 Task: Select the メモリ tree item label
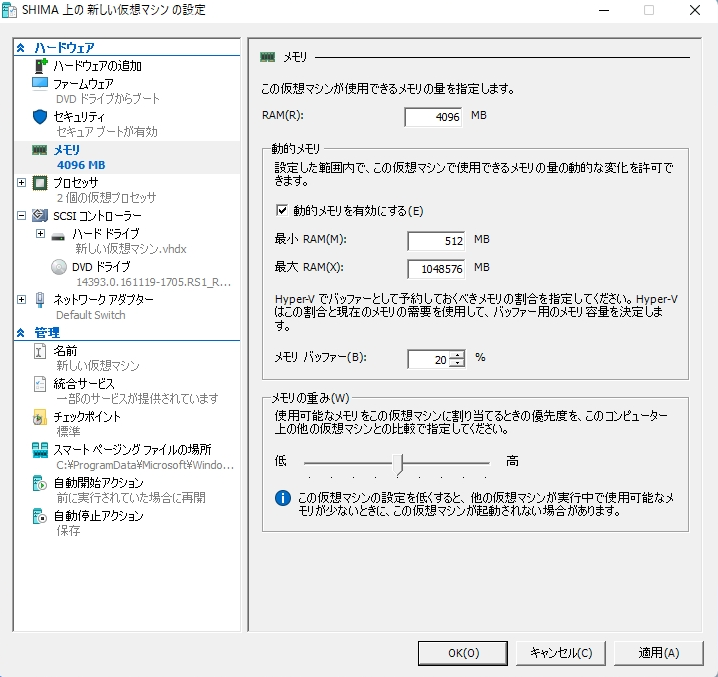(66, 150)
